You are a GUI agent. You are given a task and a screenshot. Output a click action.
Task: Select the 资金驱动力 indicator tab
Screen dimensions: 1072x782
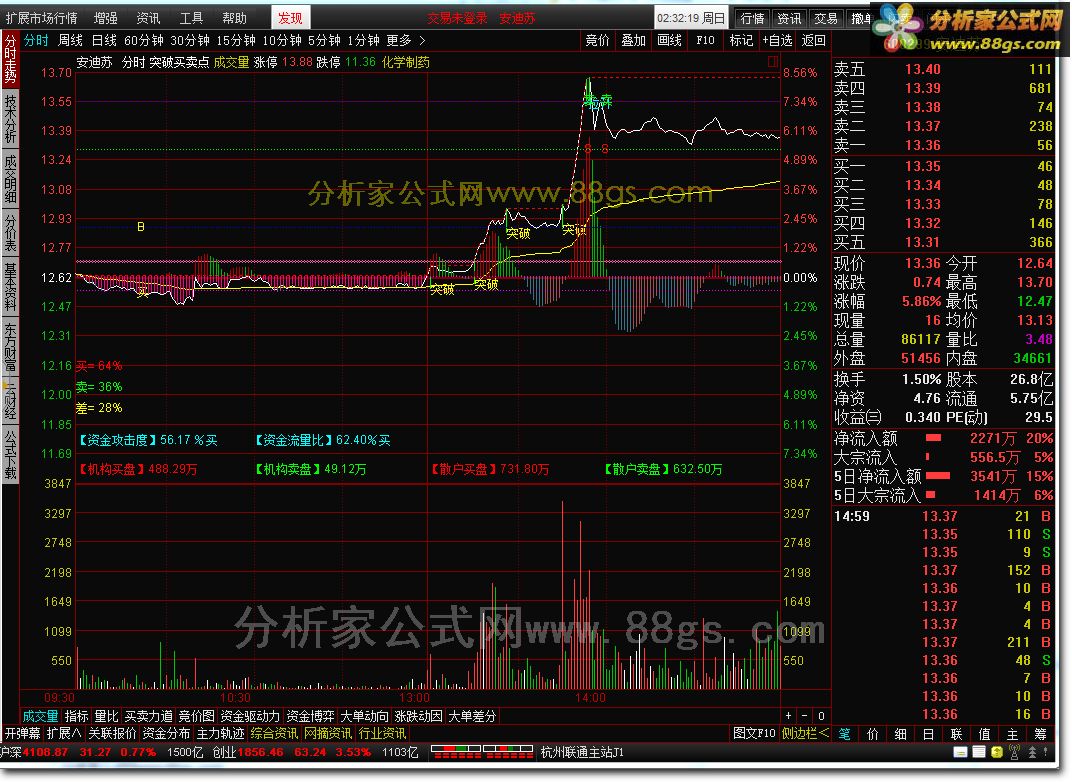250,716
